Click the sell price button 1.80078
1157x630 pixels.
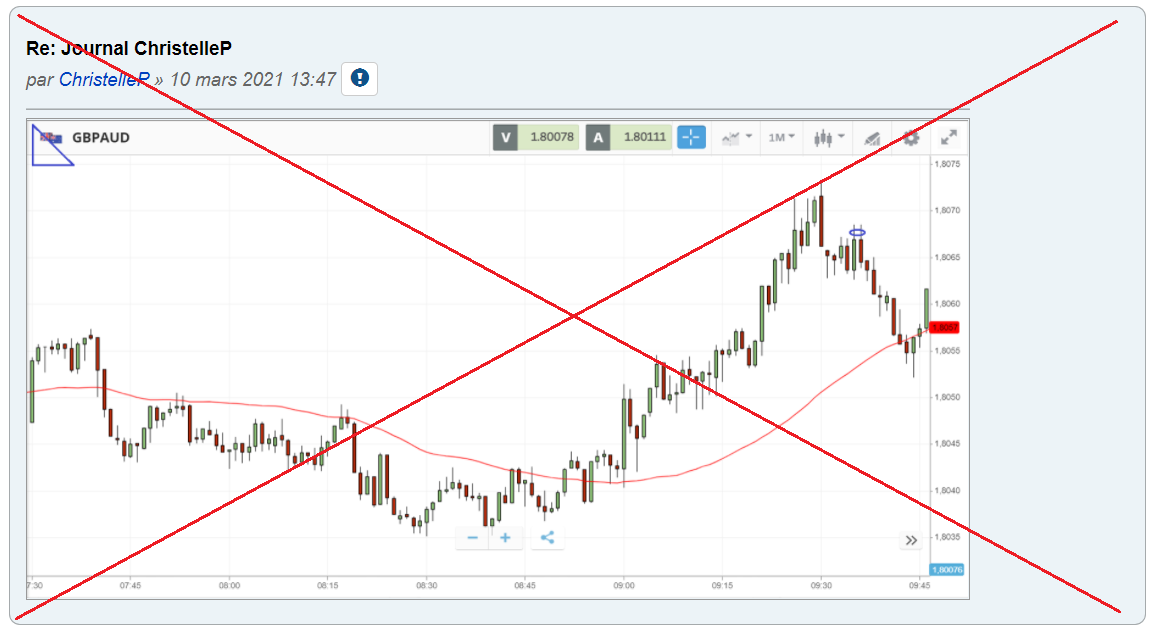[536, 137]
